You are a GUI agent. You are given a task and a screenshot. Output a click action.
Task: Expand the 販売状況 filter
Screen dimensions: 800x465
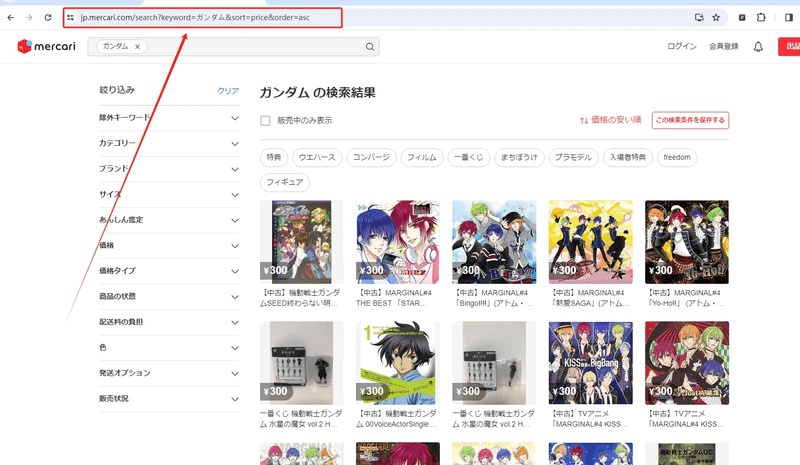click(x=169, y=399)
